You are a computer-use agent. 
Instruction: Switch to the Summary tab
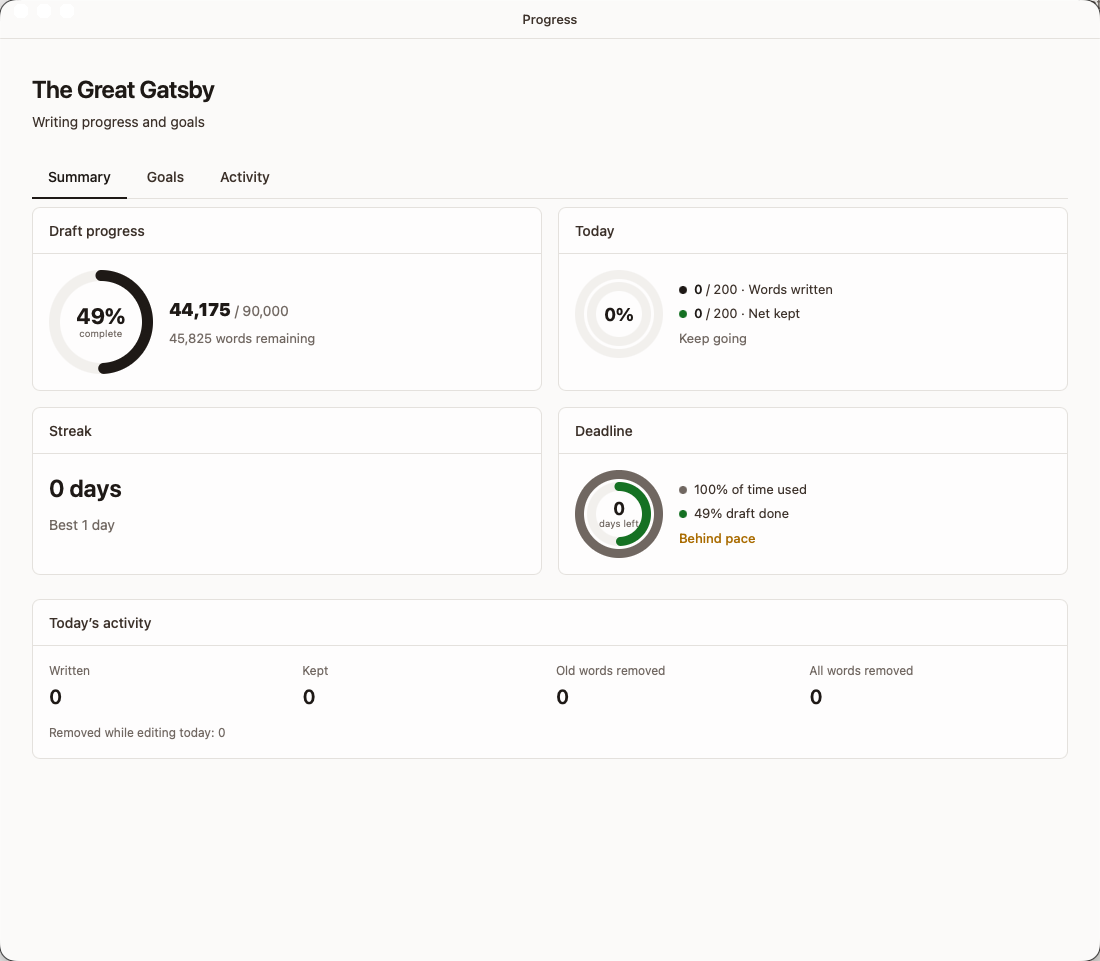79,177
